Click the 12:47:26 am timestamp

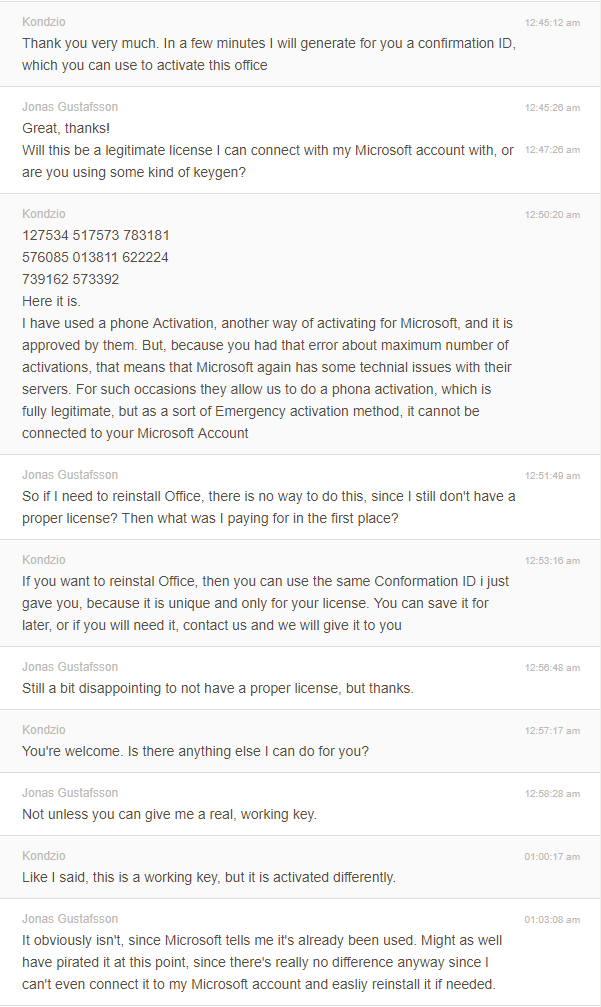(552, 150)
